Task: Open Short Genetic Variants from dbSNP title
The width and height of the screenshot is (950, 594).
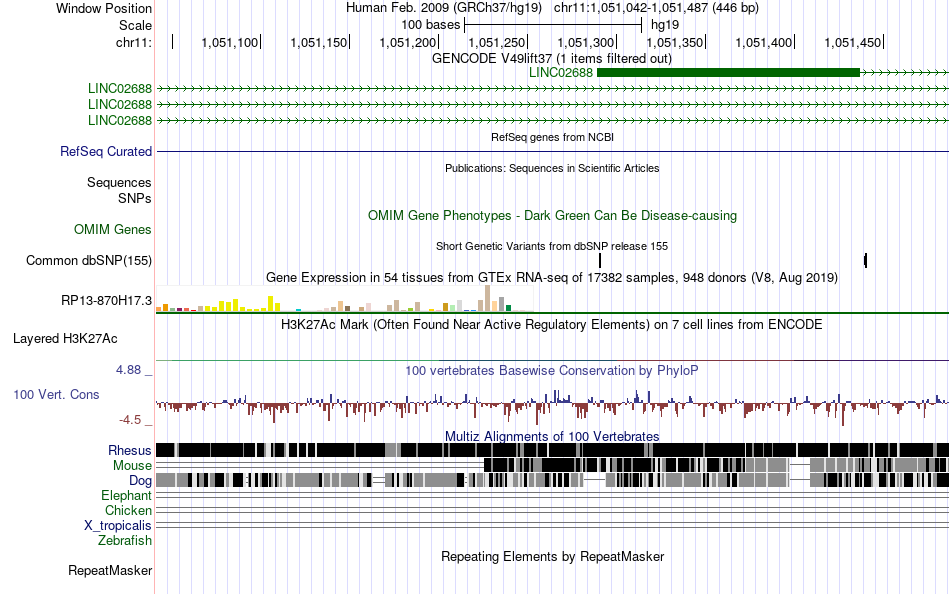Action: point(552,246)
